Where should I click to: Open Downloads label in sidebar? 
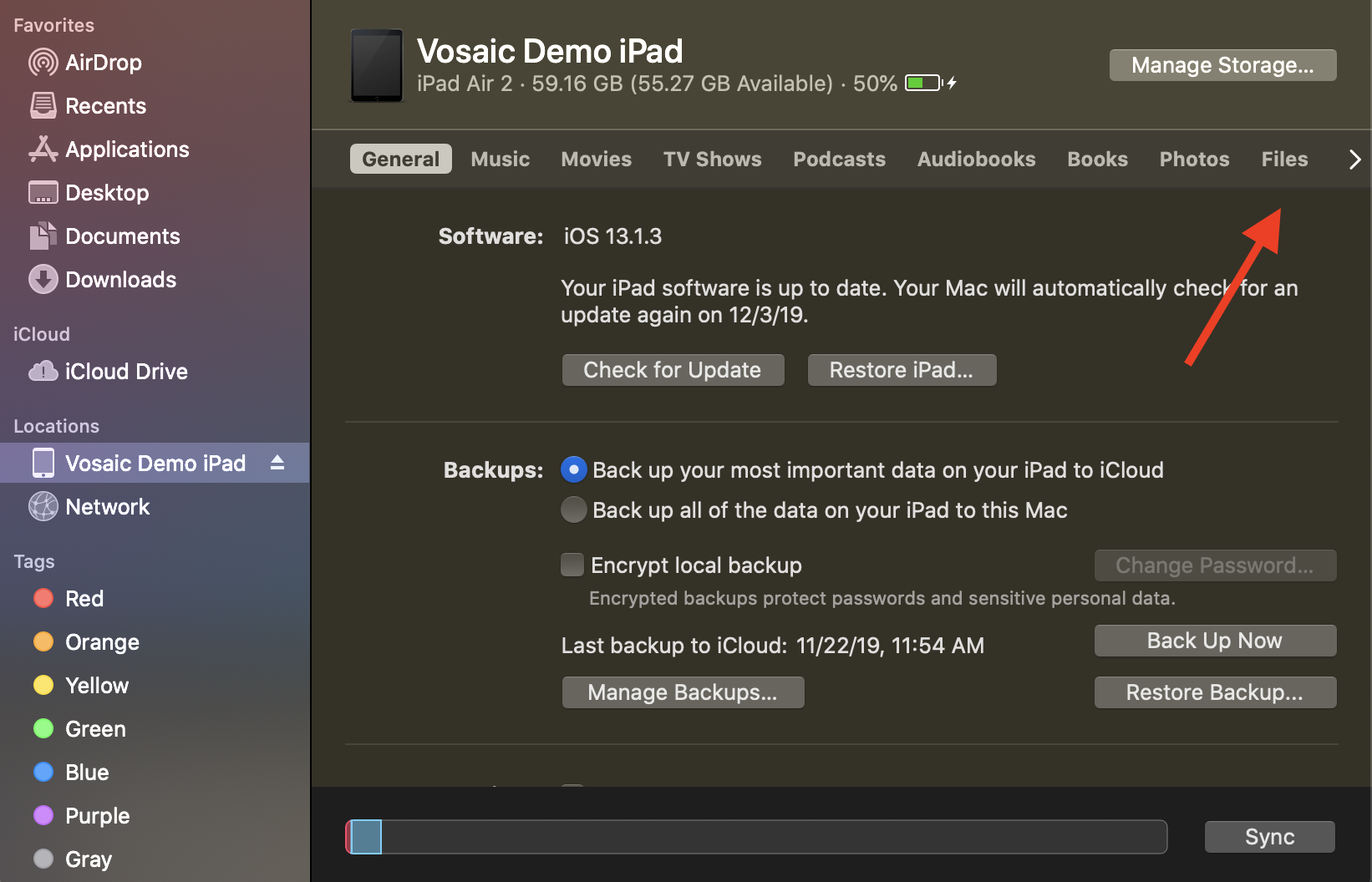tap(121, 280)
